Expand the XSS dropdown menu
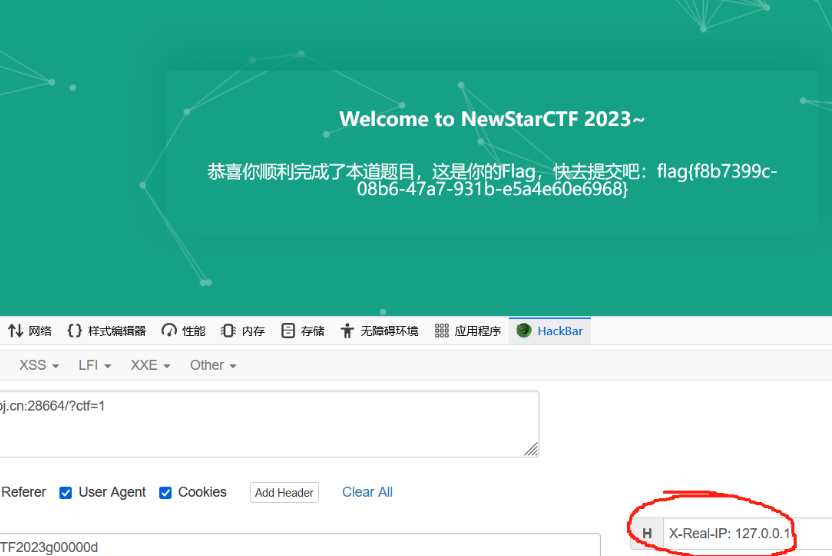This screenshot has width=832, height=556. pyautogui.click(x=39, y=365)
